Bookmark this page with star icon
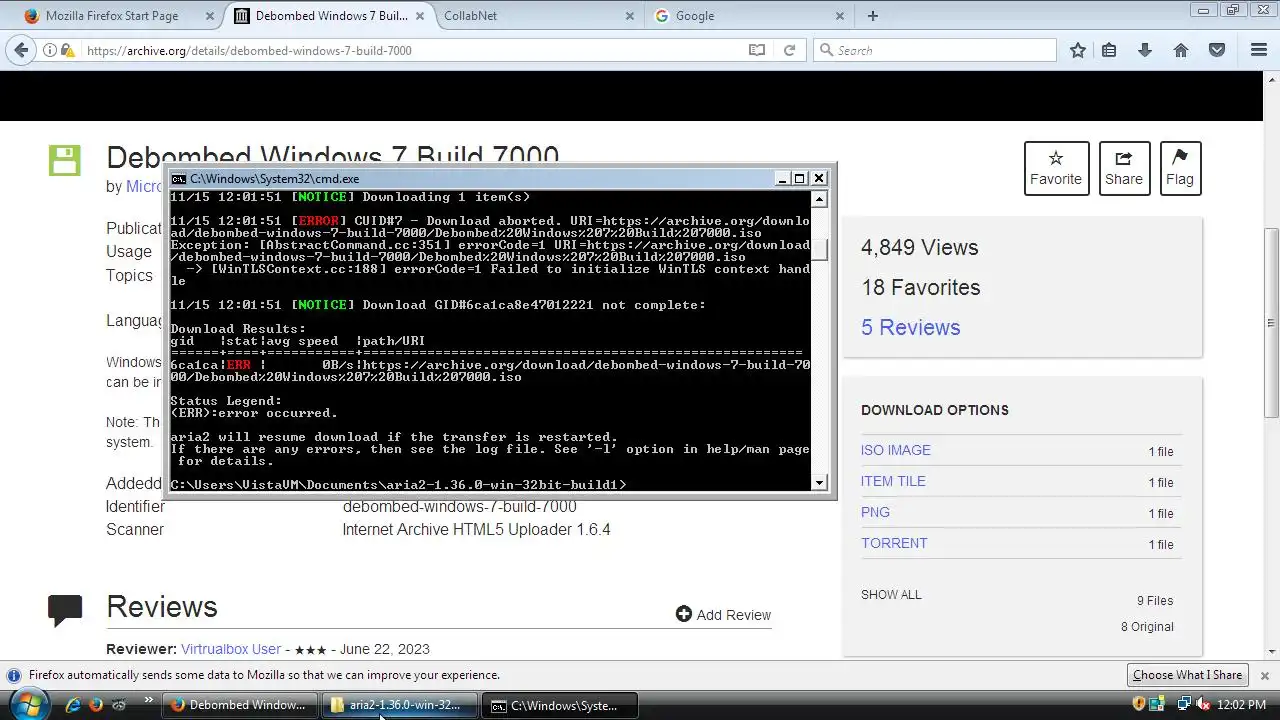 [1077, 50]
